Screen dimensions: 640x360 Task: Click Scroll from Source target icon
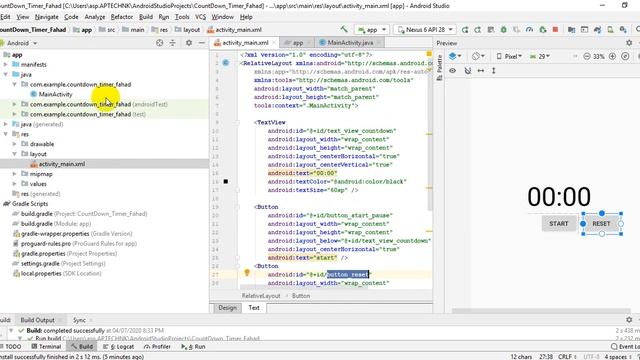coord(160,43)
